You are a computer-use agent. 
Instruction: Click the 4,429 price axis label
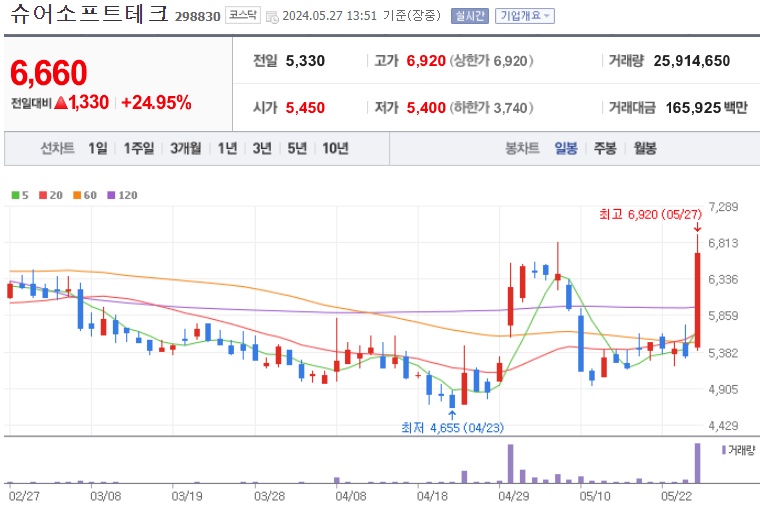[723, 426]
